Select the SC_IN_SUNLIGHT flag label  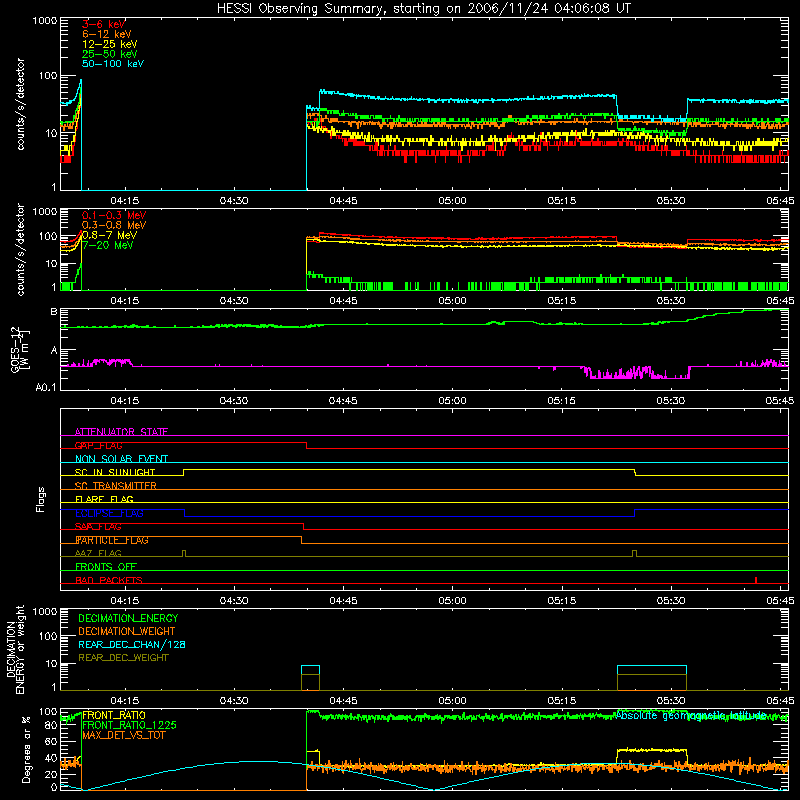point(115,472)
